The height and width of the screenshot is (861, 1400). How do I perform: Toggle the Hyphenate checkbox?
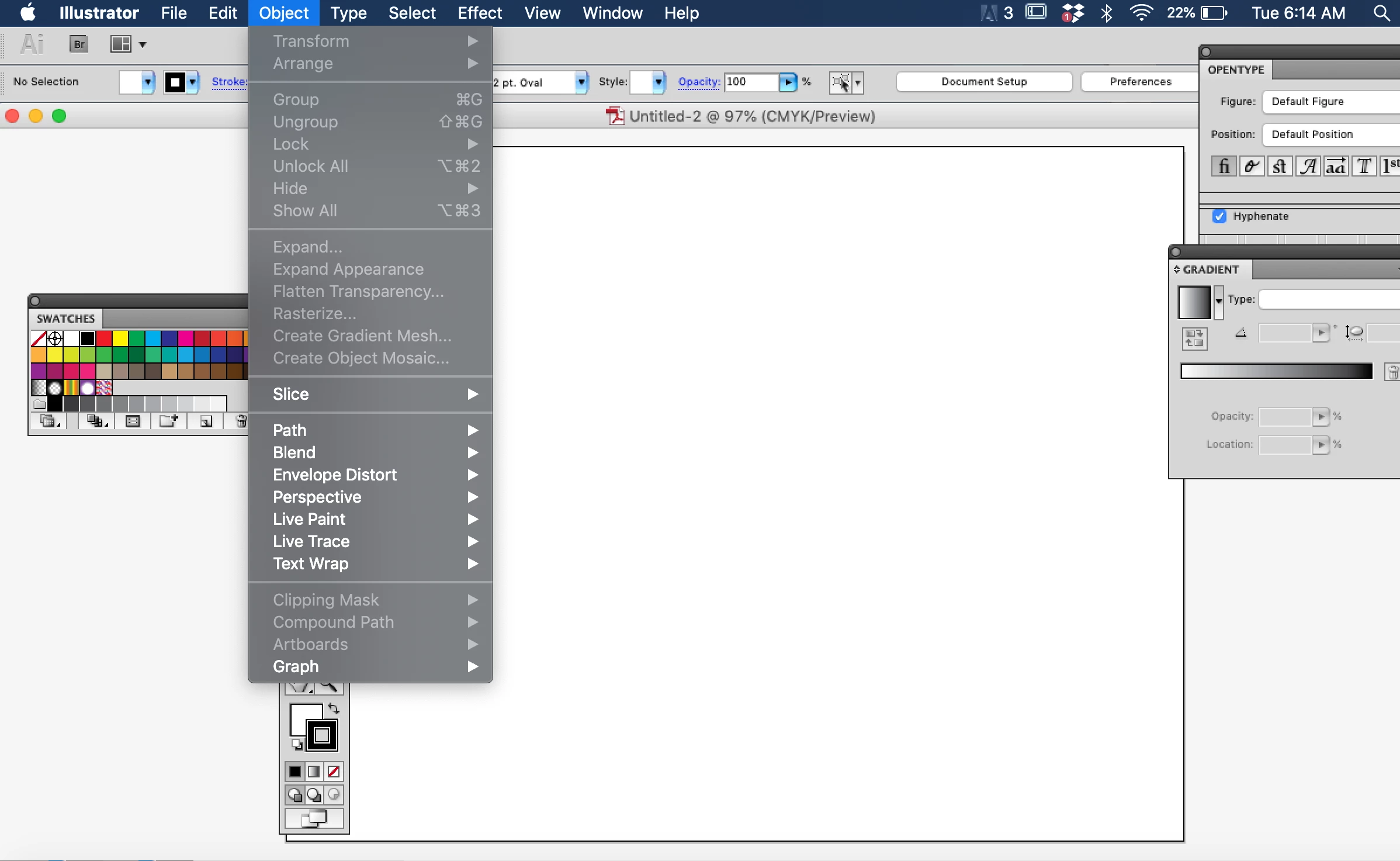[x=1219, y=216]
